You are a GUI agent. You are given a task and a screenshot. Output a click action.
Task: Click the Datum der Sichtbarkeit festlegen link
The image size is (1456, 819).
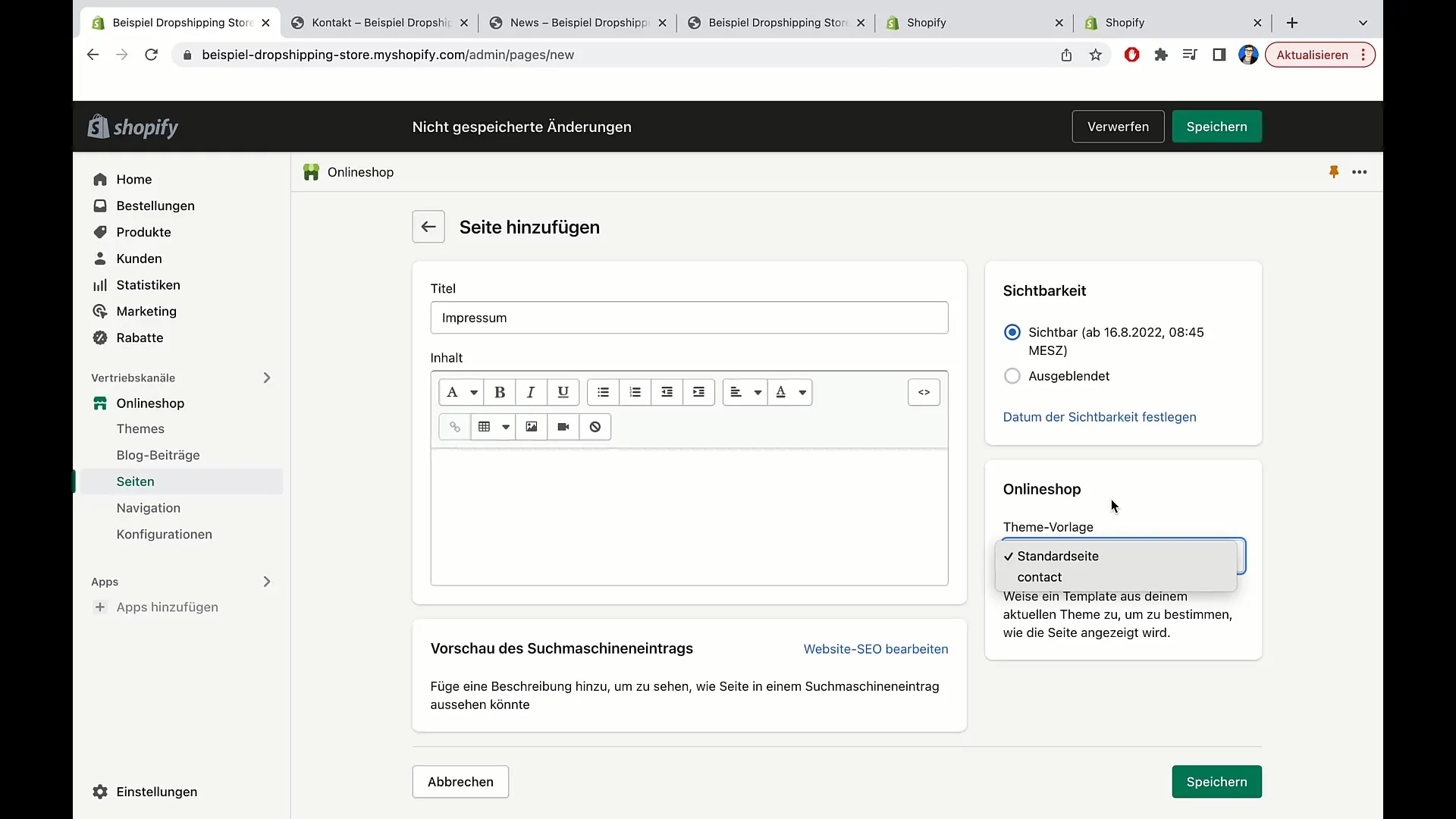(1099, 416)
